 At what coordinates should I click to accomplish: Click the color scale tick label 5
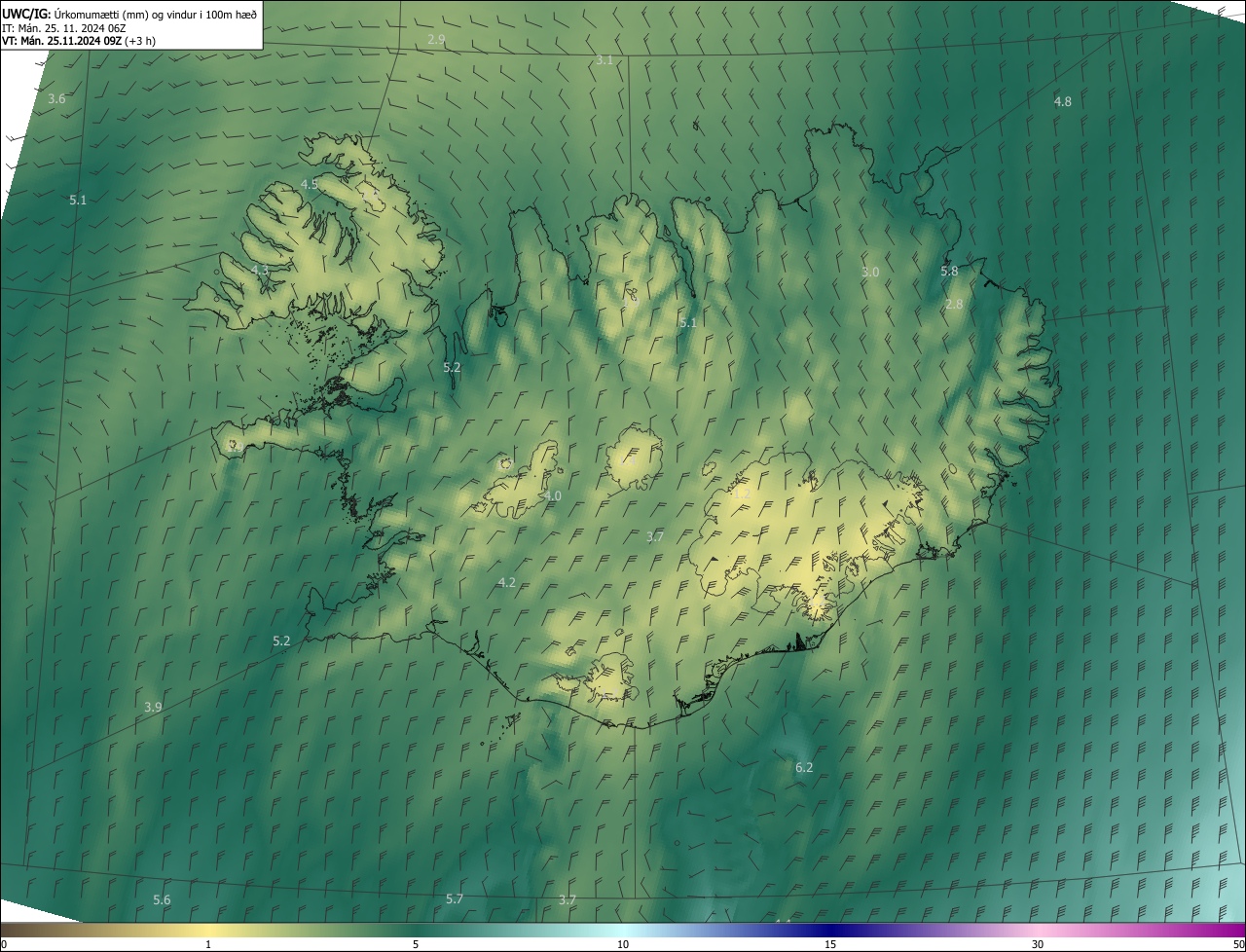pyautogui.click(x=416, y=944)
